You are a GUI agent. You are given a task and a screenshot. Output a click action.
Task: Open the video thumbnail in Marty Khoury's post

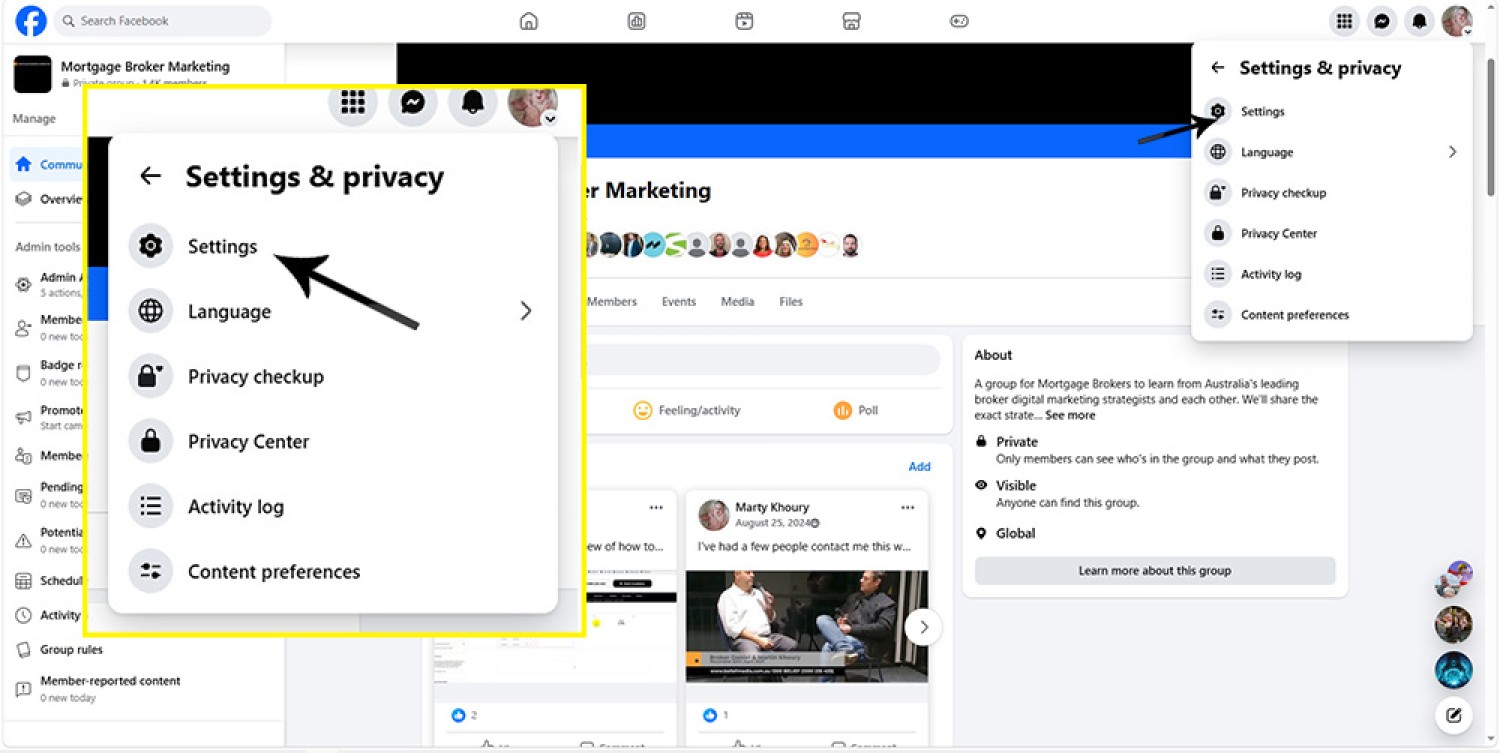806,626
